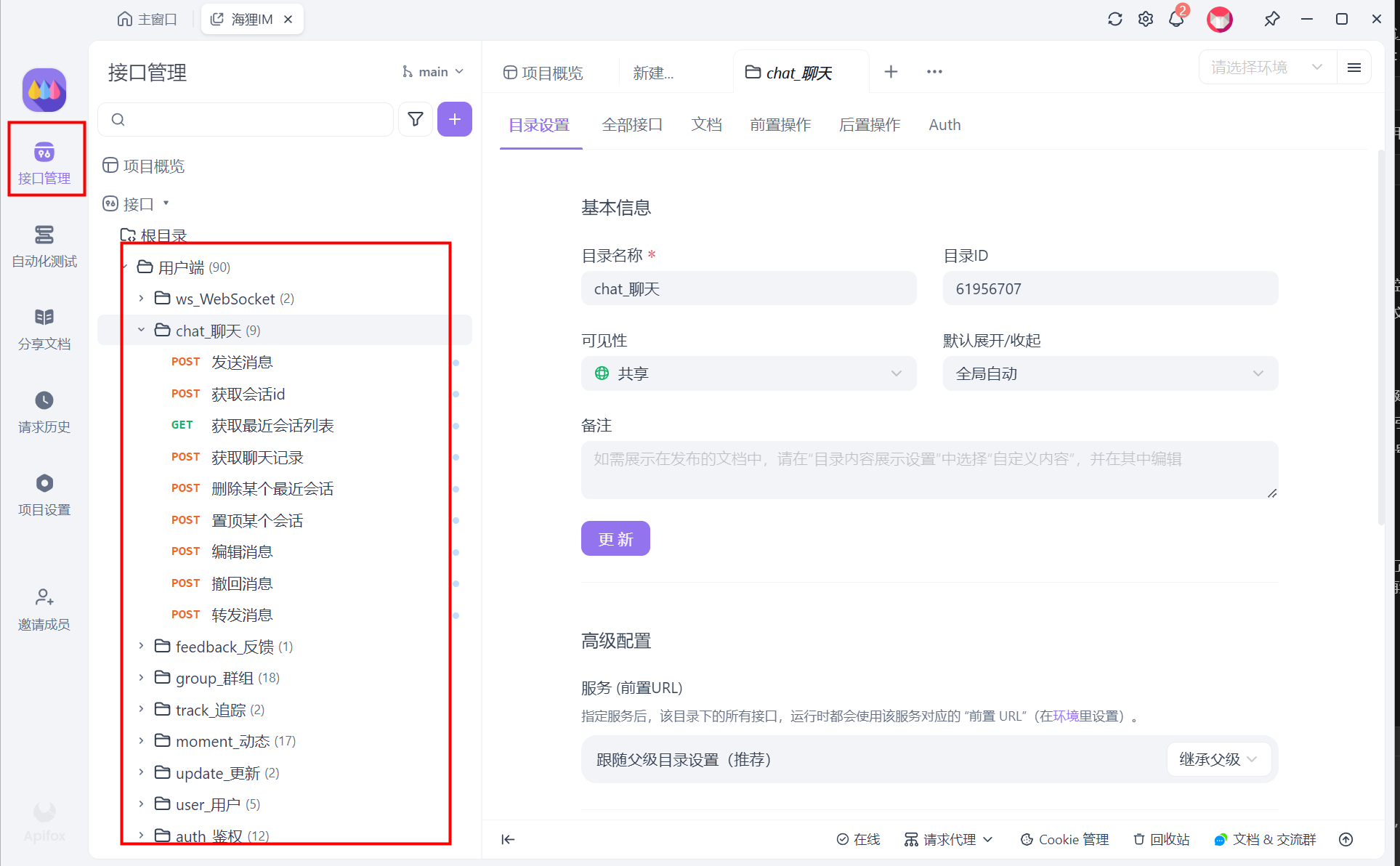
Task: Open the 请求历史 sidebar section
Action: [x=44, y=412]
